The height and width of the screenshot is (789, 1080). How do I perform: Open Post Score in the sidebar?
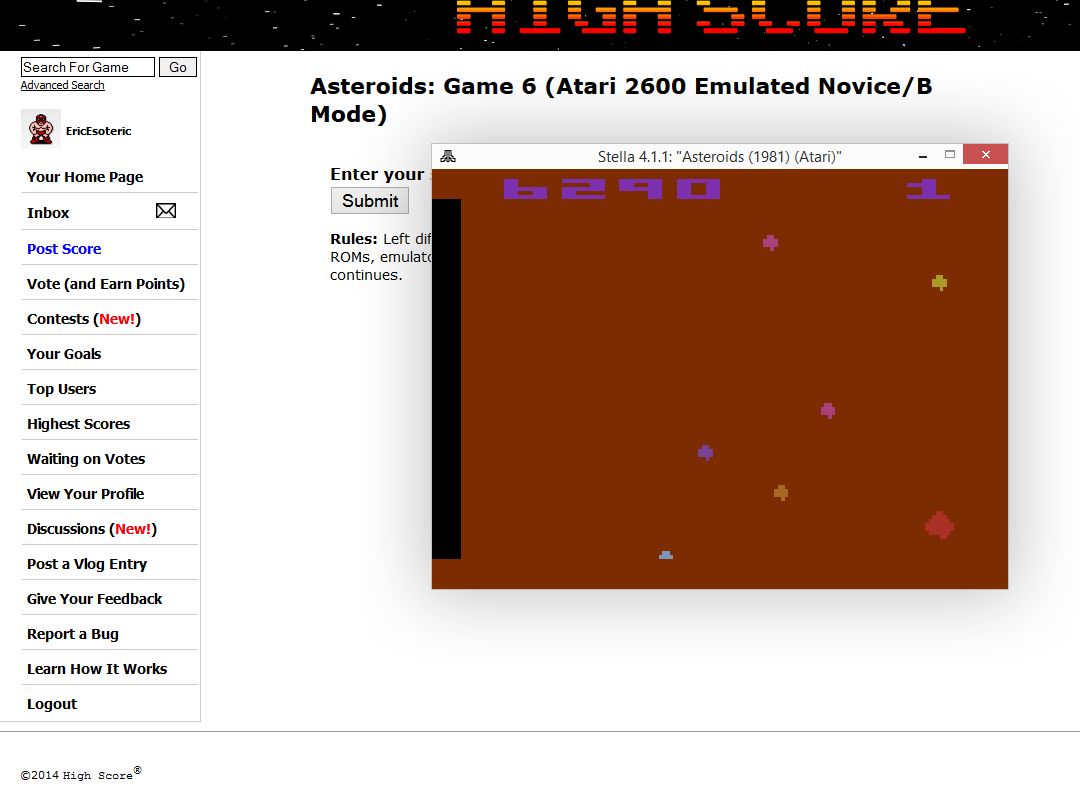click(64, 249)
